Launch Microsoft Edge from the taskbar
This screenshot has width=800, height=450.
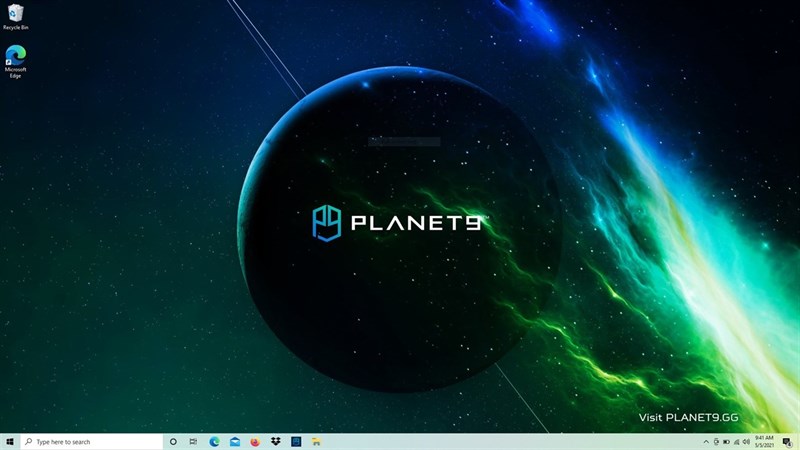pyautogui.click(x=214, y=442)
